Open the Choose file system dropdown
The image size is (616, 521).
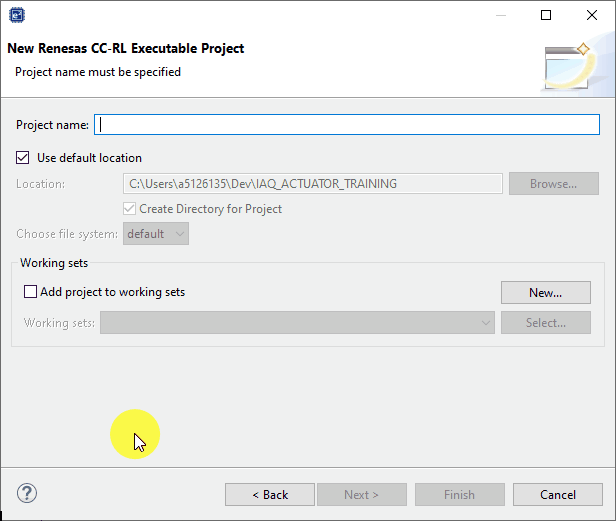pos(156,234)
